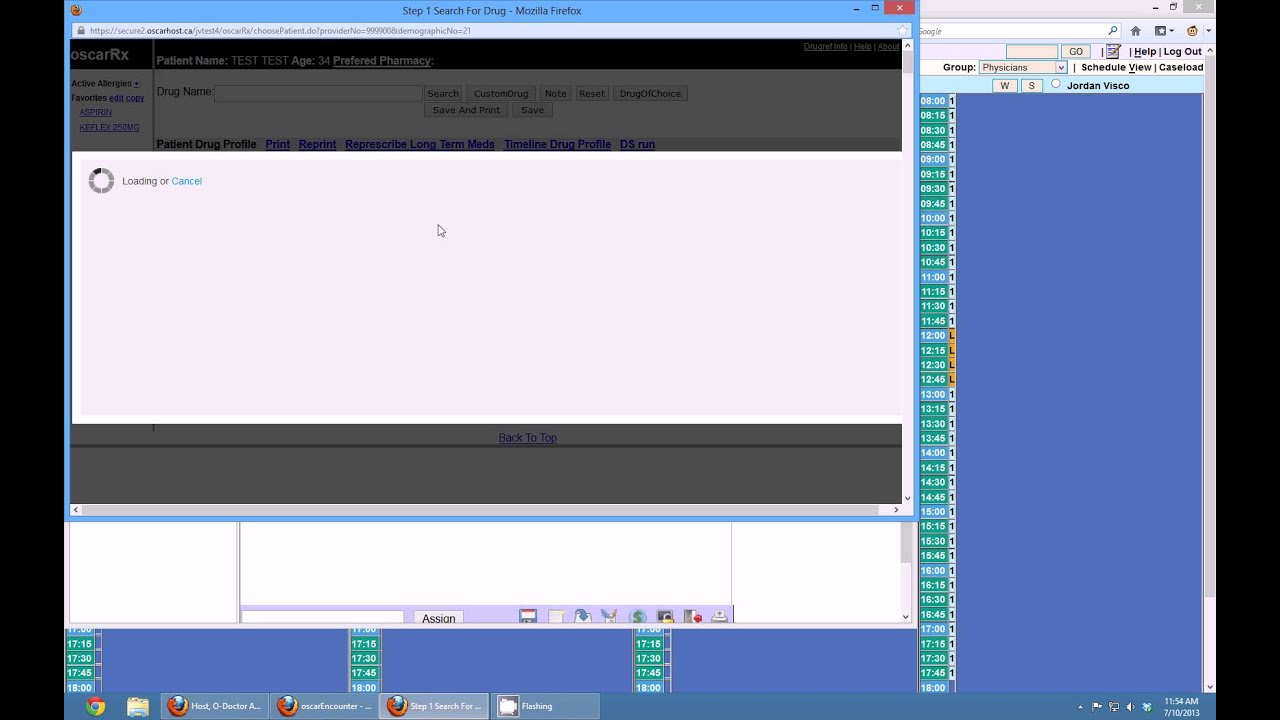The image size is (1280, 720).
Task: Click the DrugOfChoice button
Action: coord(650,94)
